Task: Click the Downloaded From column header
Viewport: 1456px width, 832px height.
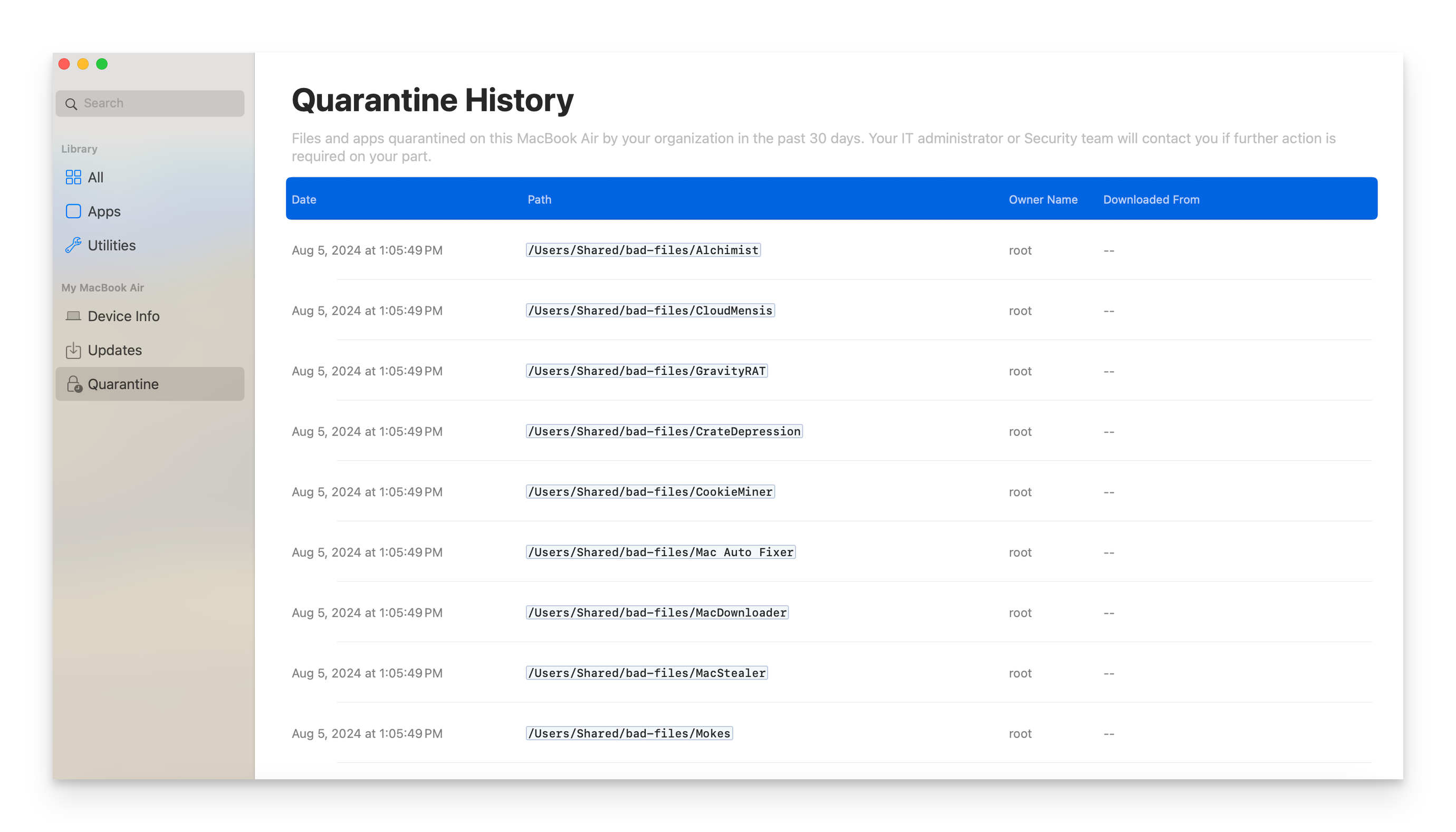Action: click(x=1151, y=199)
